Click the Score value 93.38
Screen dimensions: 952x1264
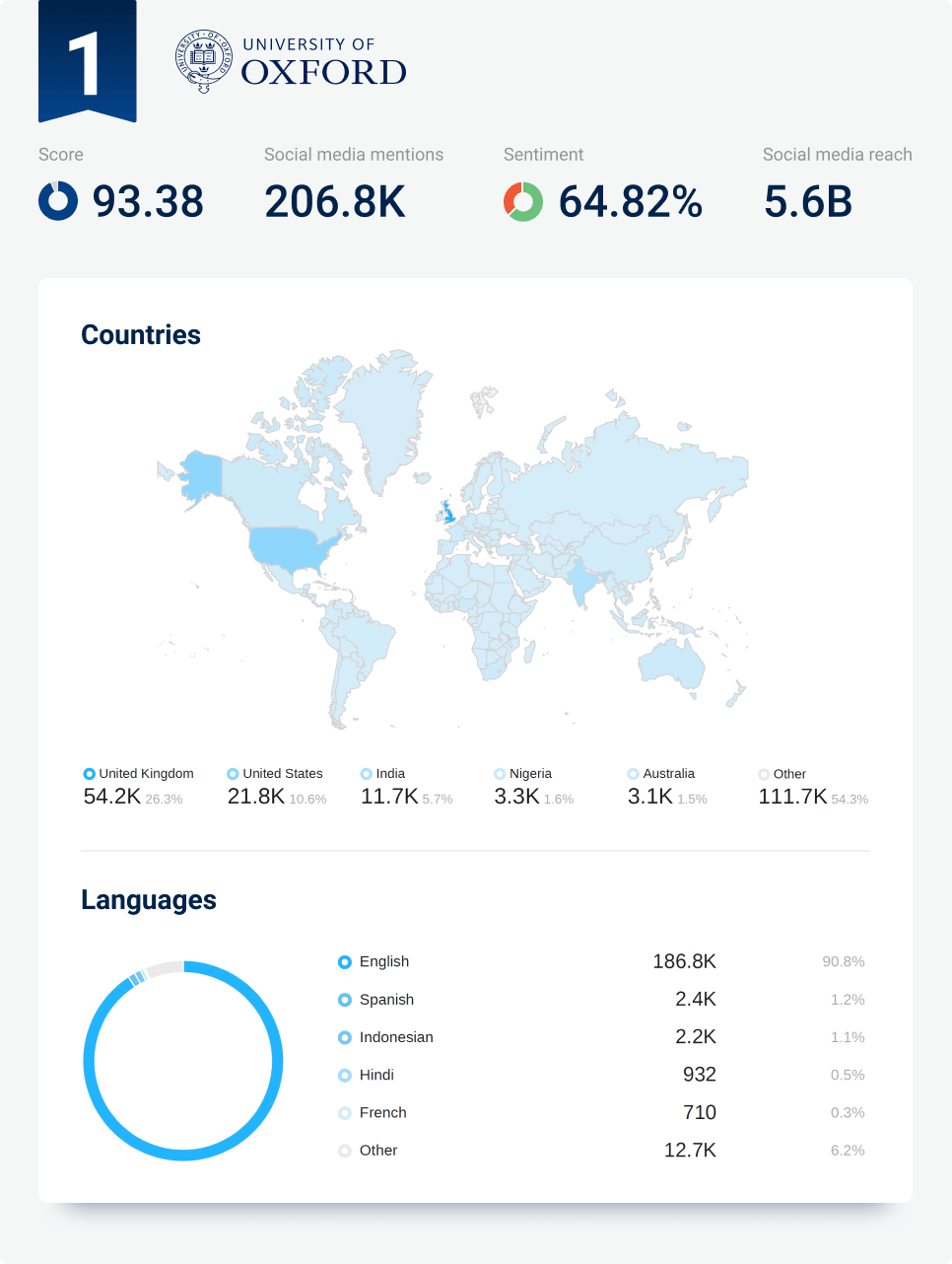point(148,201)
